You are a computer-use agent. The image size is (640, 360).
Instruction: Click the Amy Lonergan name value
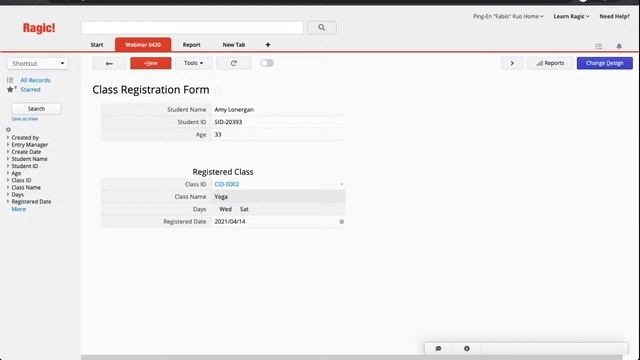(x=234, y=109)
